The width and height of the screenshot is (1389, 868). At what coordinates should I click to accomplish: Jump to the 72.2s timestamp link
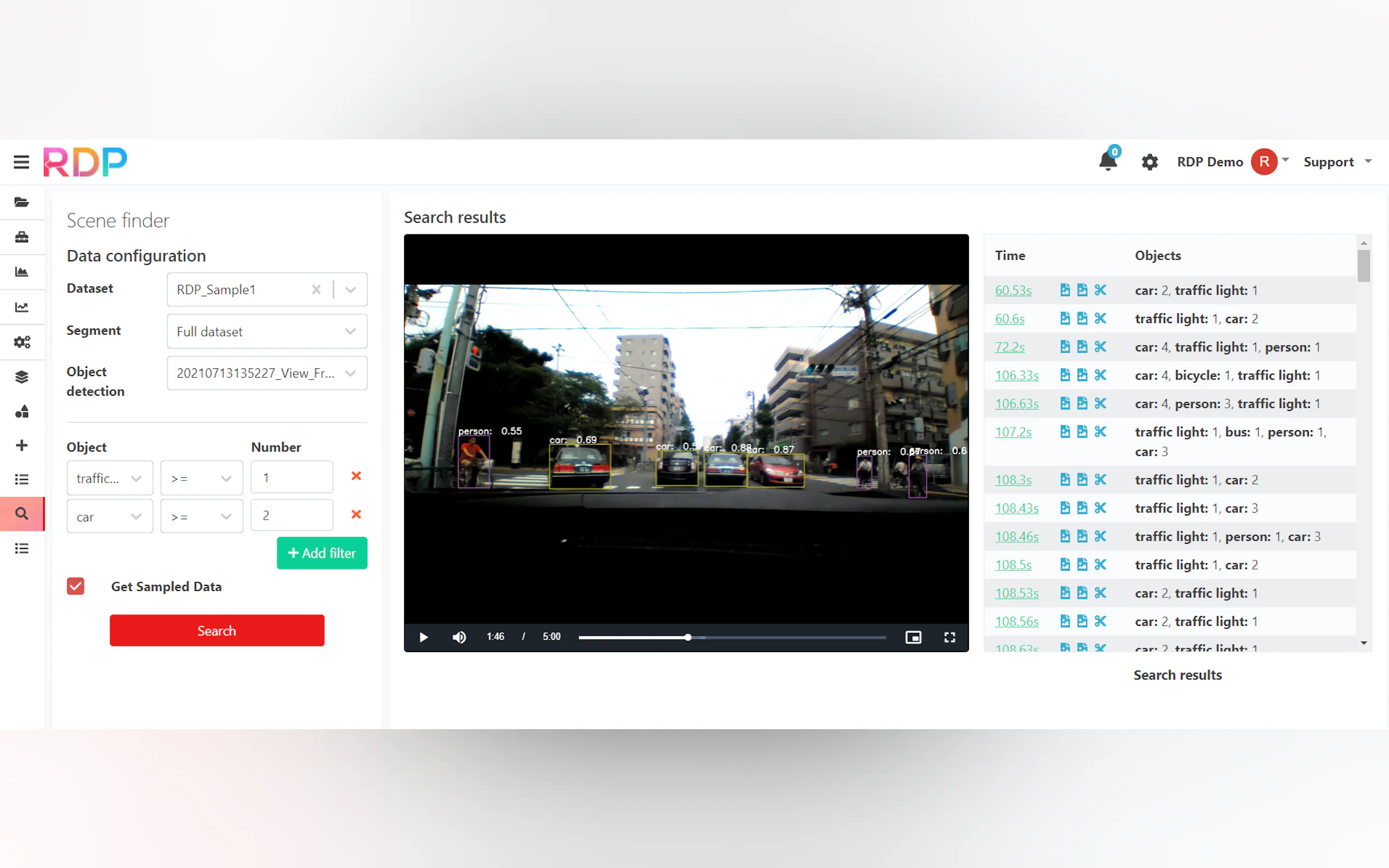[1009, 347]
